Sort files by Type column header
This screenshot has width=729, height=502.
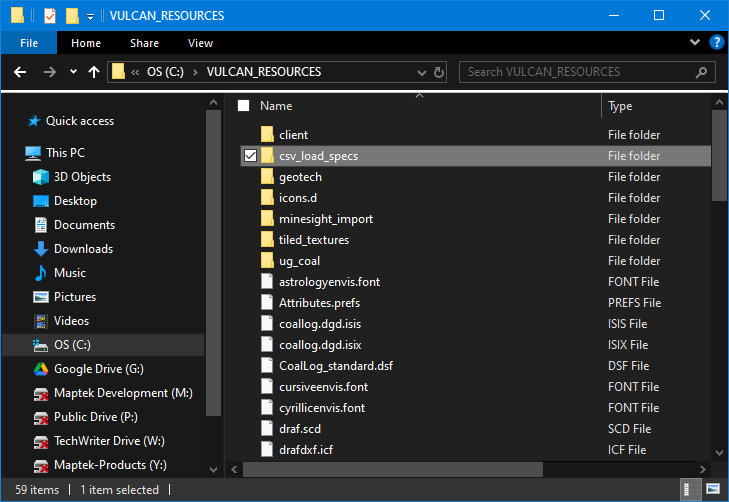(x=620, y=106)
